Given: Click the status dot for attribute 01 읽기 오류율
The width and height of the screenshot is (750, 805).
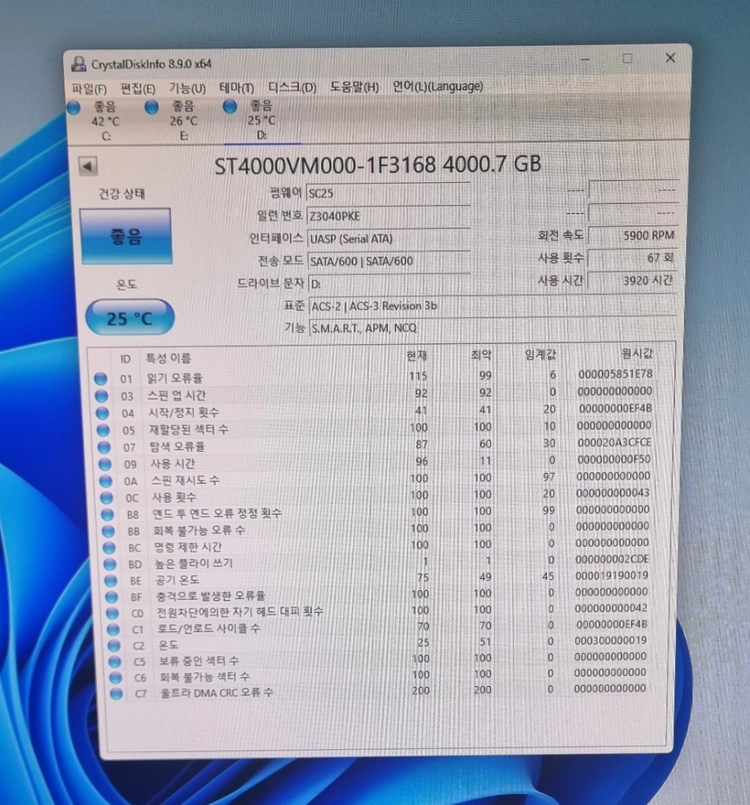Looking at the screenshot, I should click(101, 379).
